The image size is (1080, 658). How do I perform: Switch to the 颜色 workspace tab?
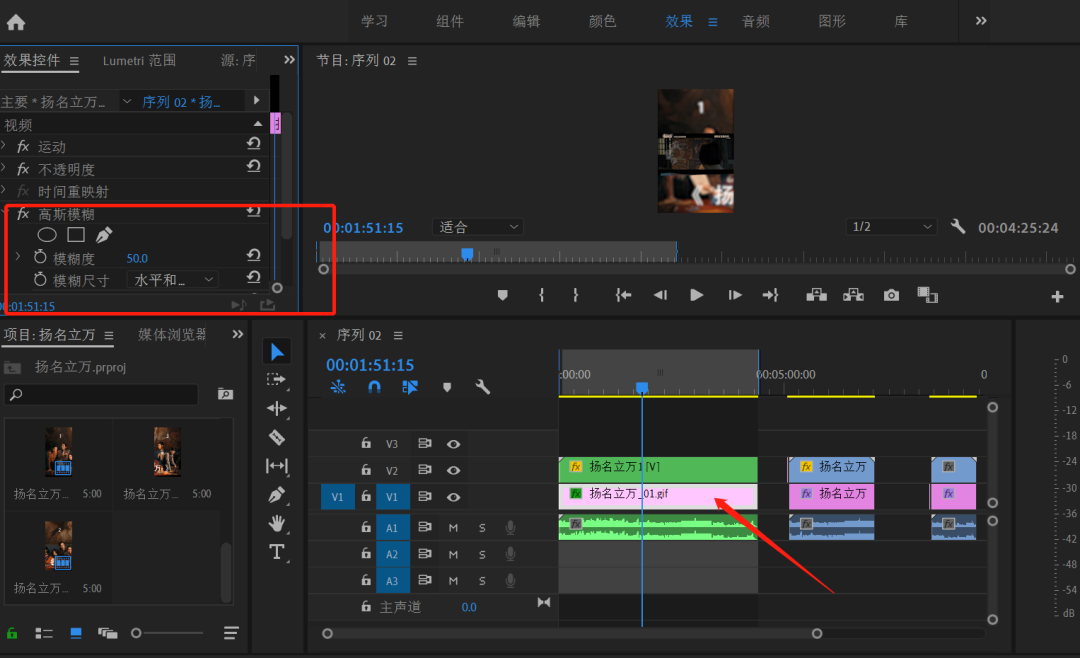point(602,21)
